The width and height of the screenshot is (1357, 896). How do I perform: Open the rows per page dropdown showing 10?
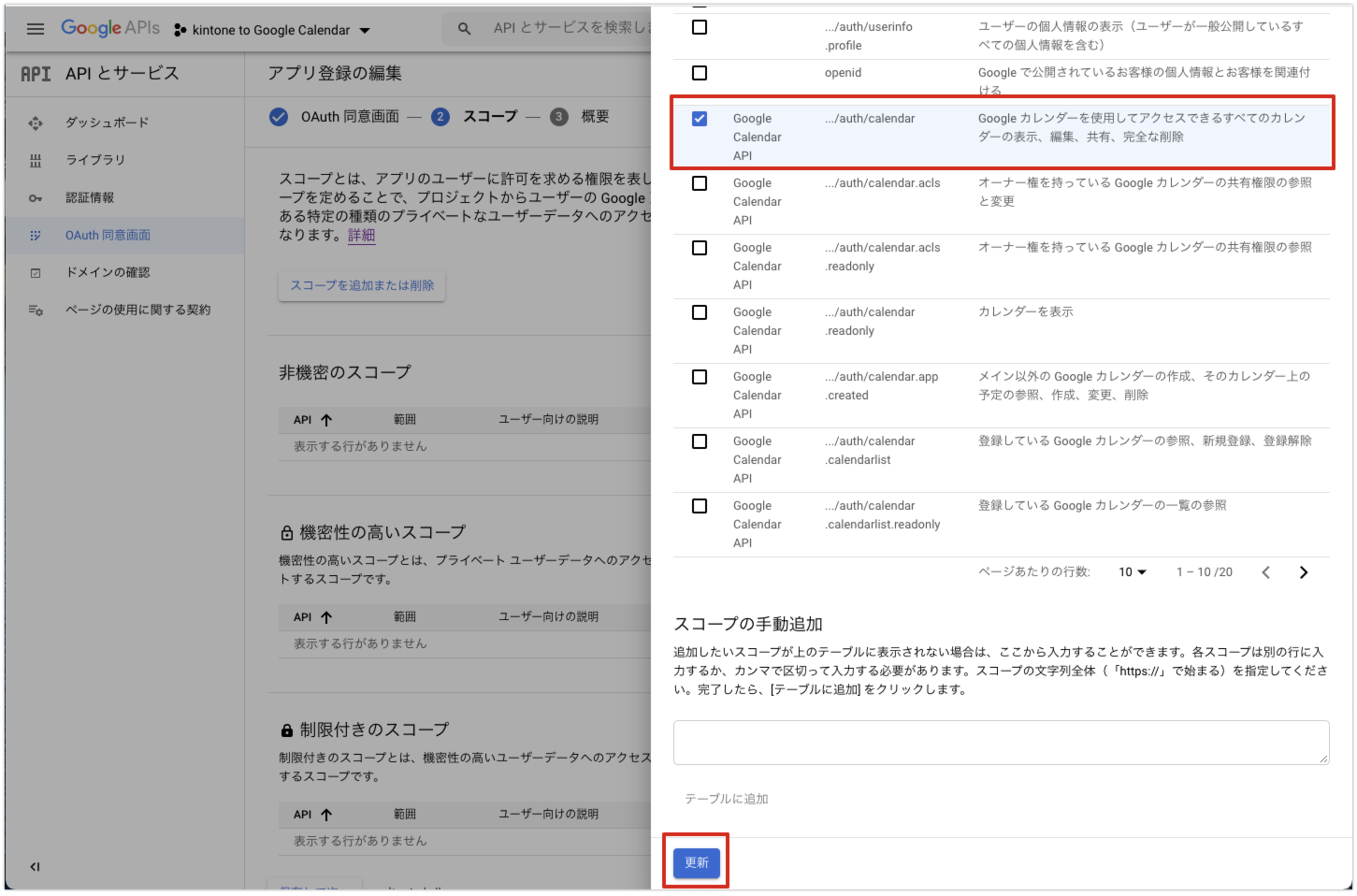[1133, 572]
